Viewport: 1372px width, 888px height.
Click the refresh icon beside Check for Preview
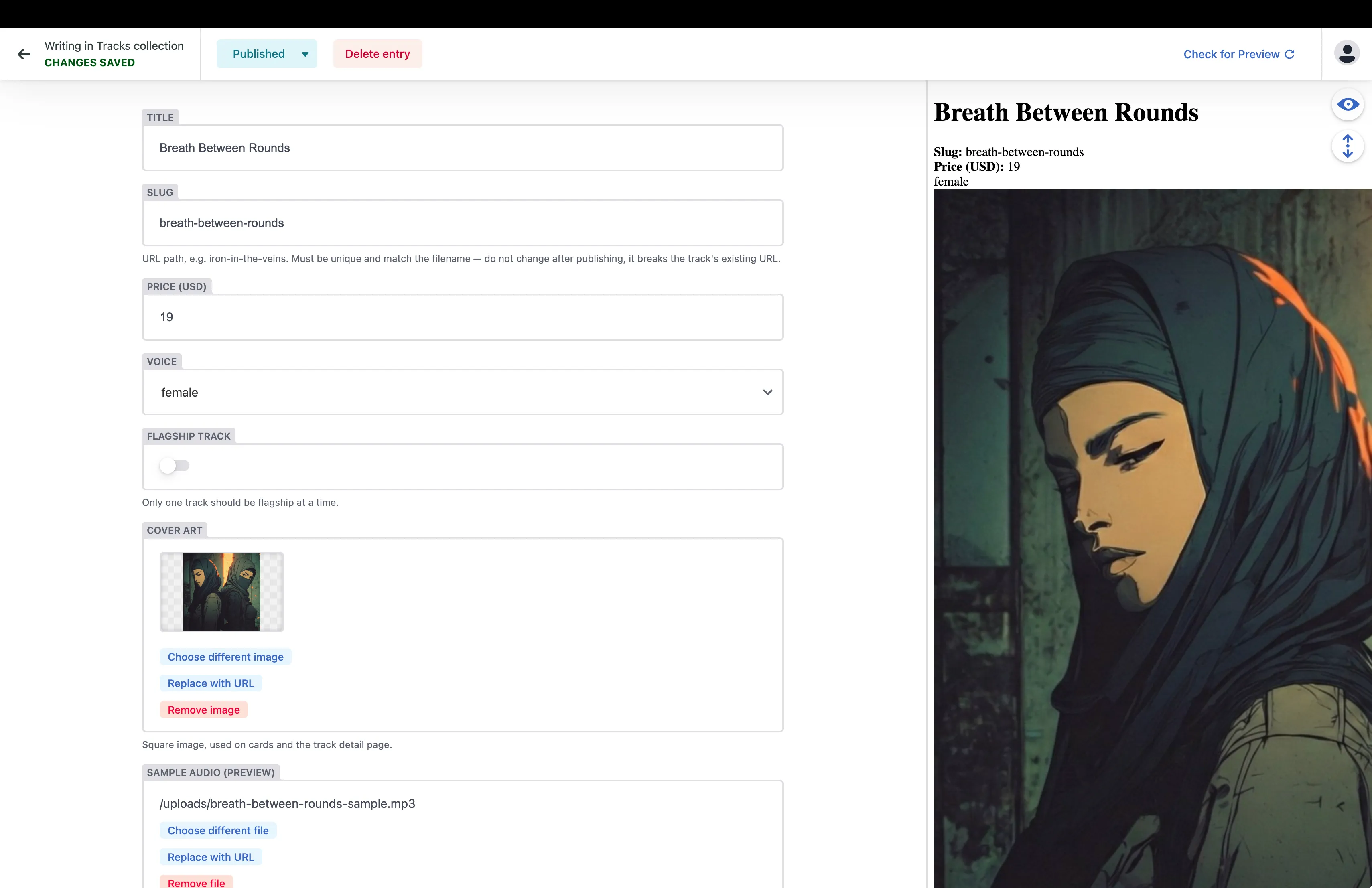point(1290,54)
